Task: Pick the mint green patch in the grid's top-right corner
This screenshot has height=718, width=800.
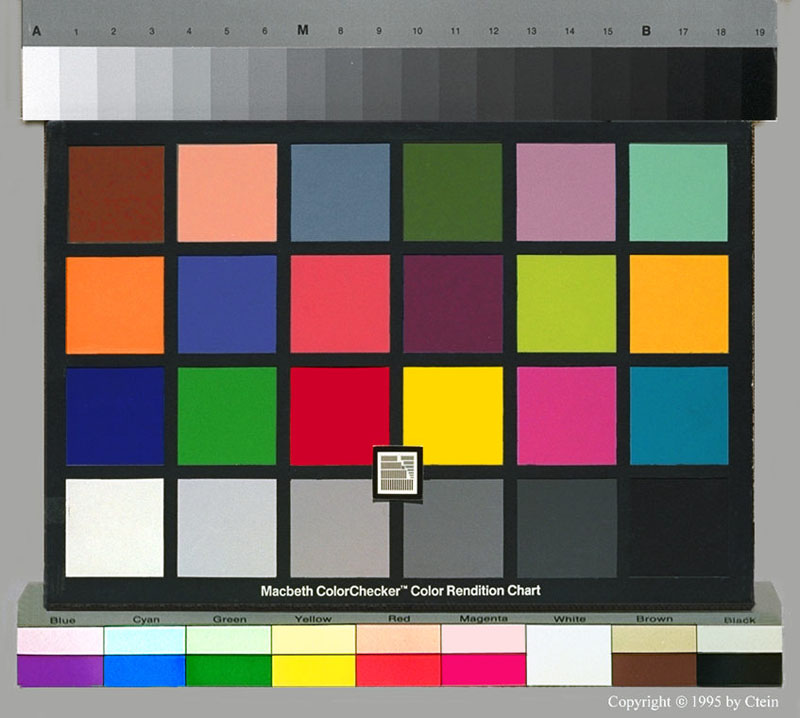Action: (678, 193)
